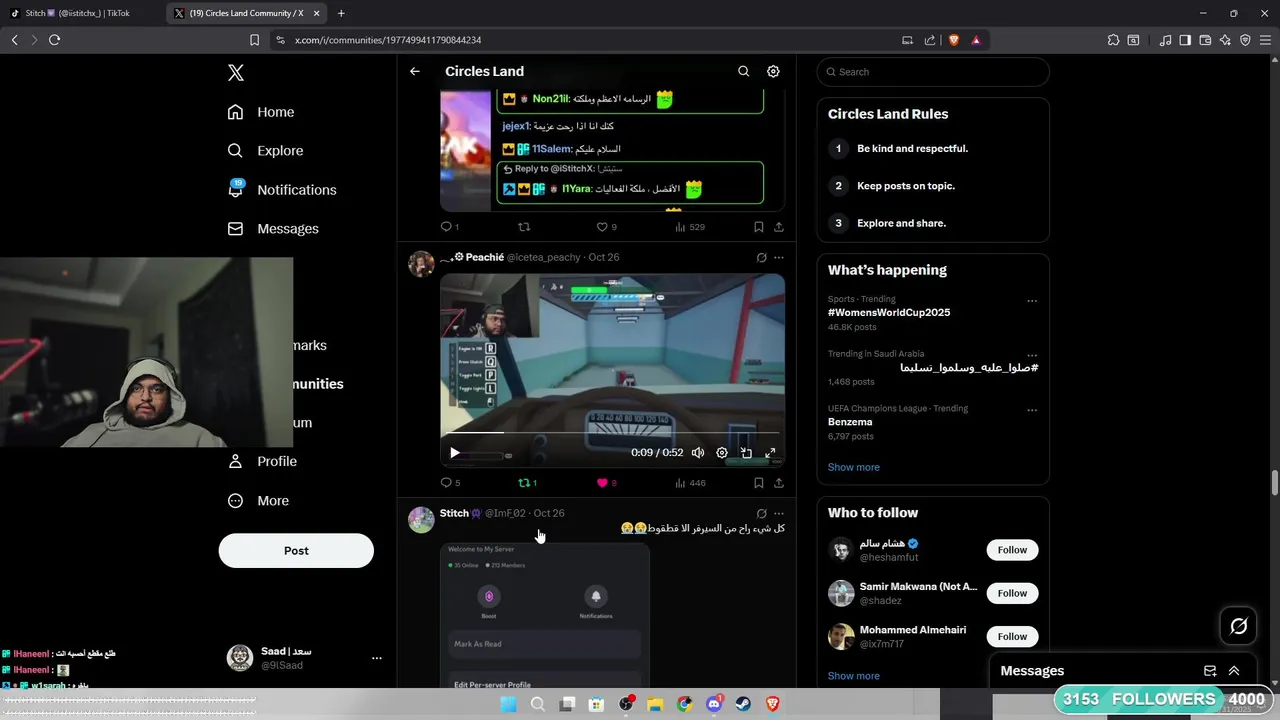Reload the page in browser toolbar
The height and width of the screenshot is (720, 1280).
click(x=54, y=40)
